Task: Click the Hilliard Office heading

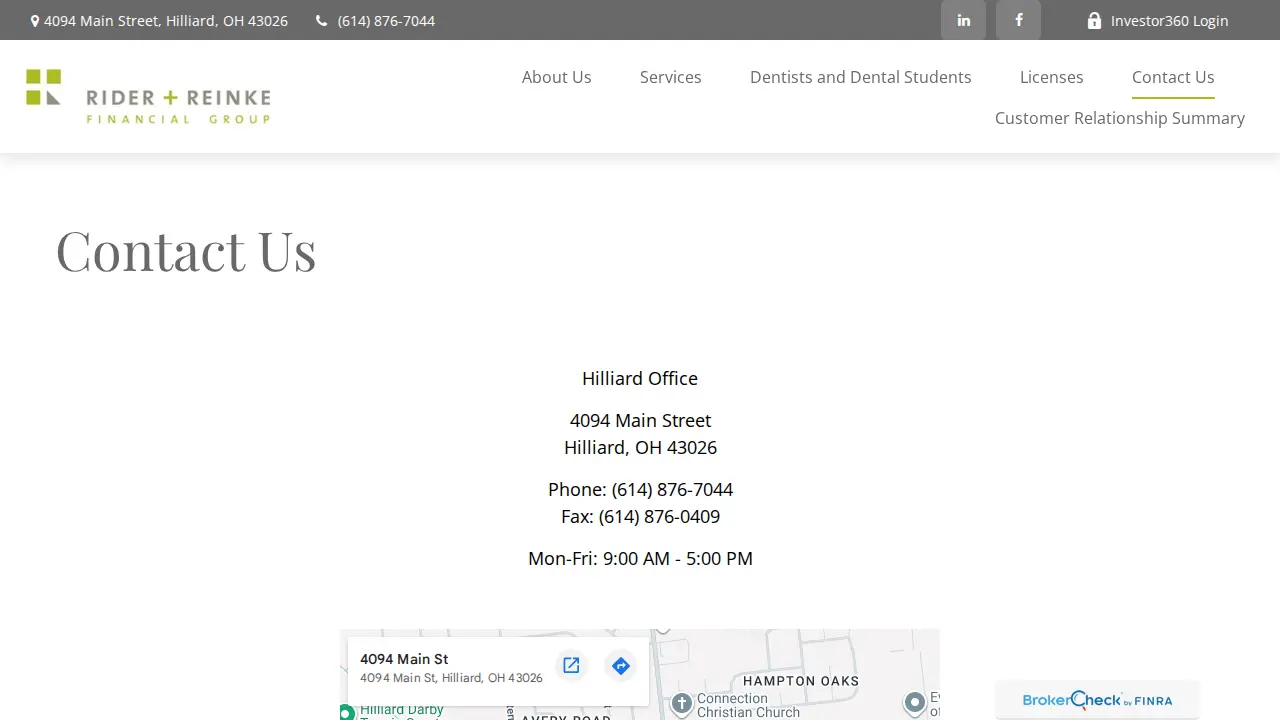Action: (640, 378)
